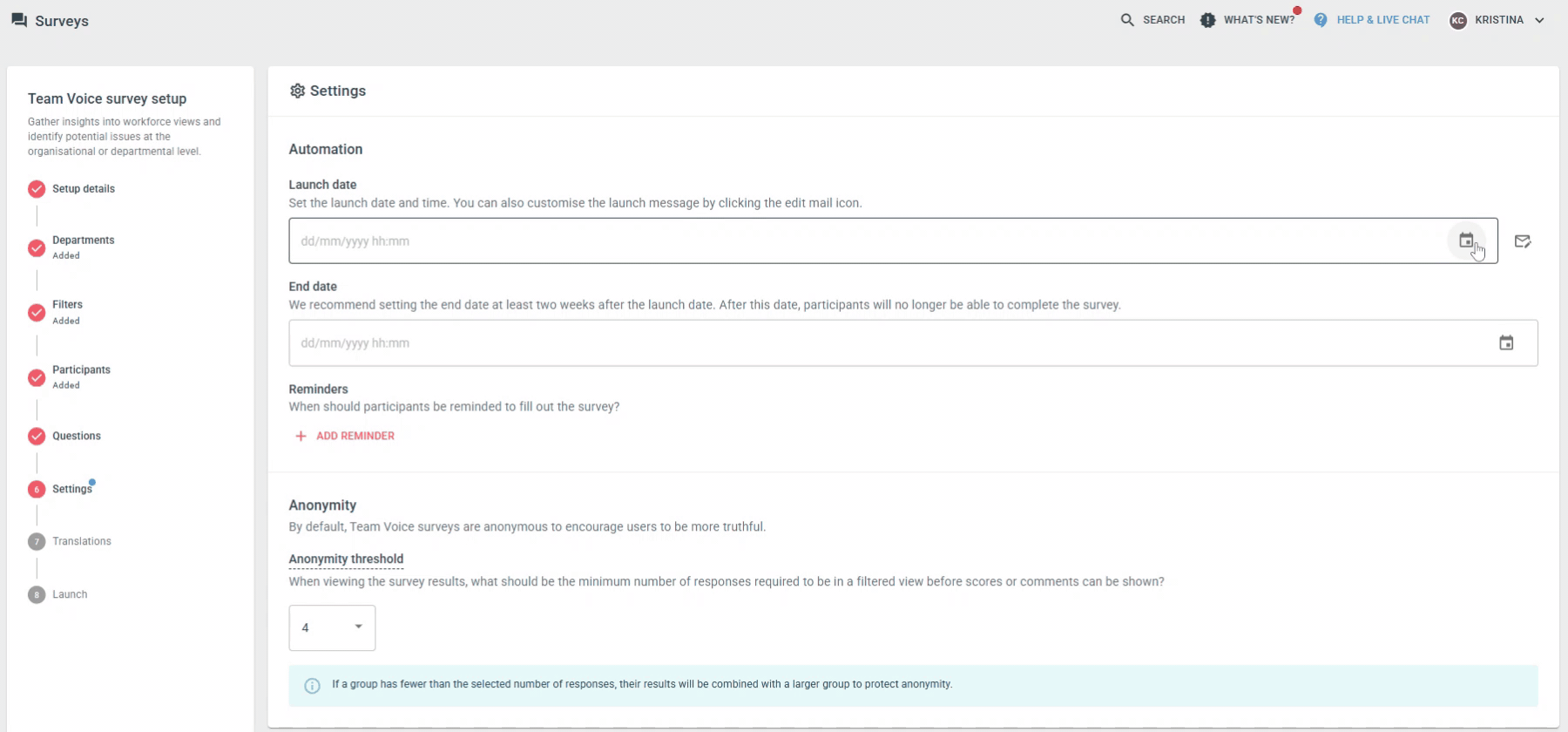
Task: Open the Launch date calendar picker
Action: [1466, 241]
